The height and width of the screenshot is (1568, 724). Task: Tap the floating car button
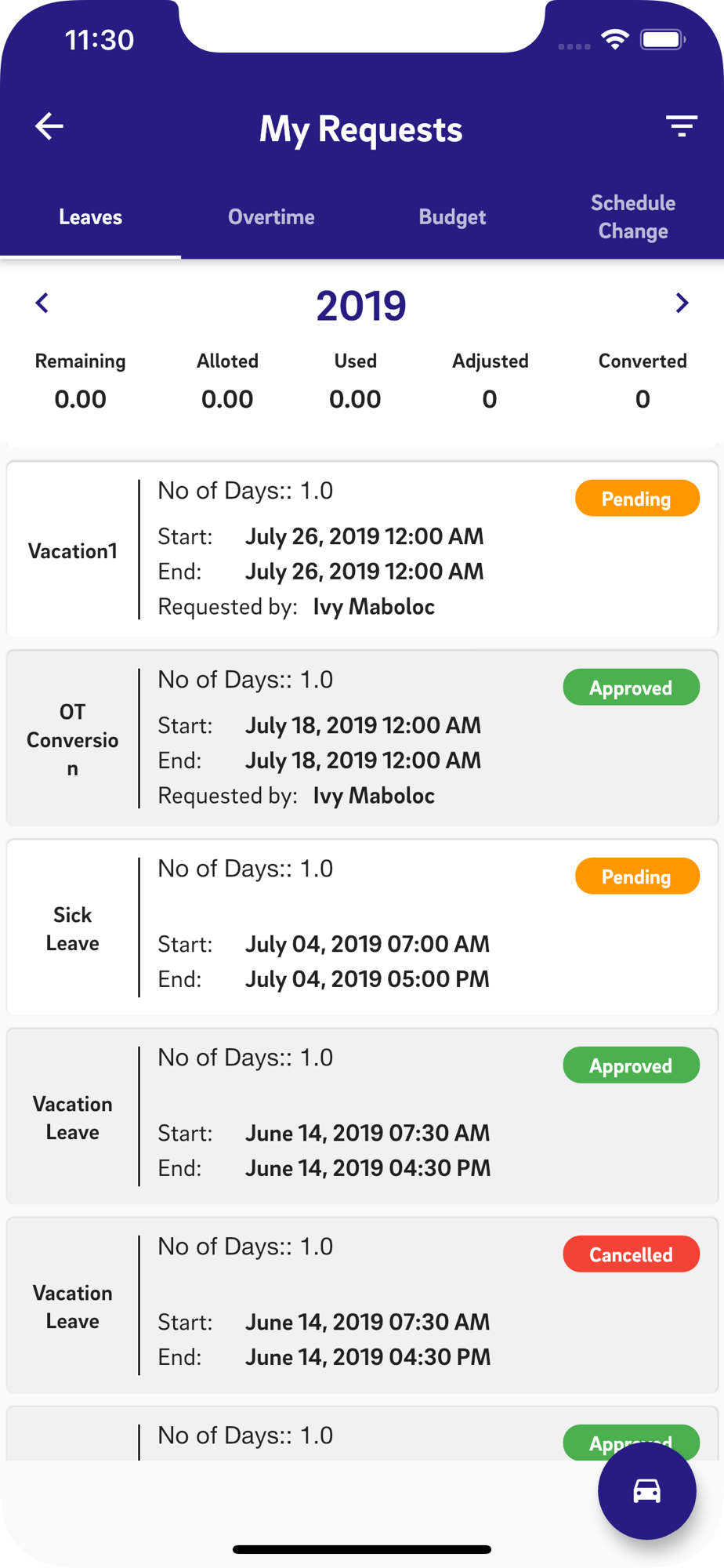(x=646, y=1490)
